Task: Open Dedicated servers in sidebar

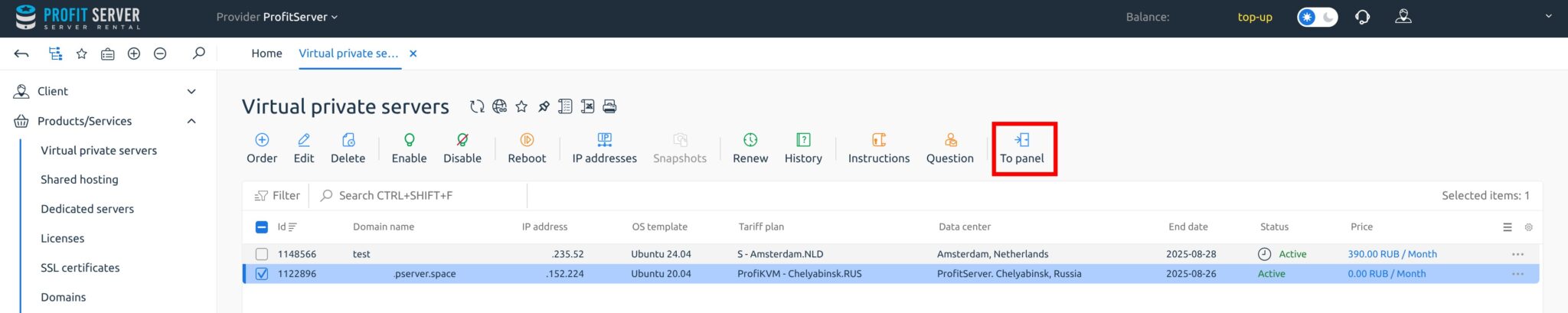Action: pyautogui.click(x=87, y=209)
